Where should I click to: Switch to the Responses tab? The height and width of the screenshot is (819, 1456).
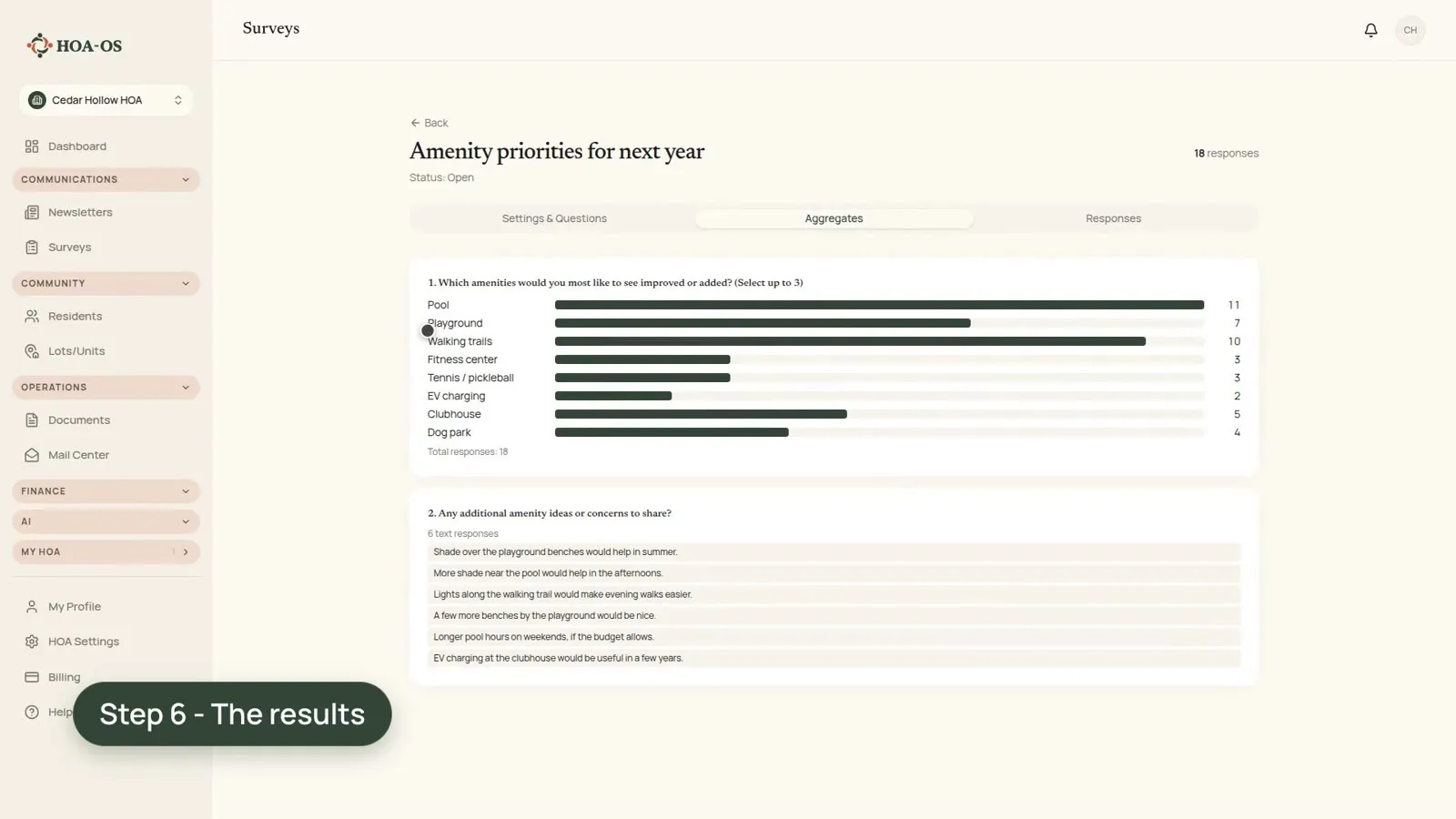point(1113,218)
